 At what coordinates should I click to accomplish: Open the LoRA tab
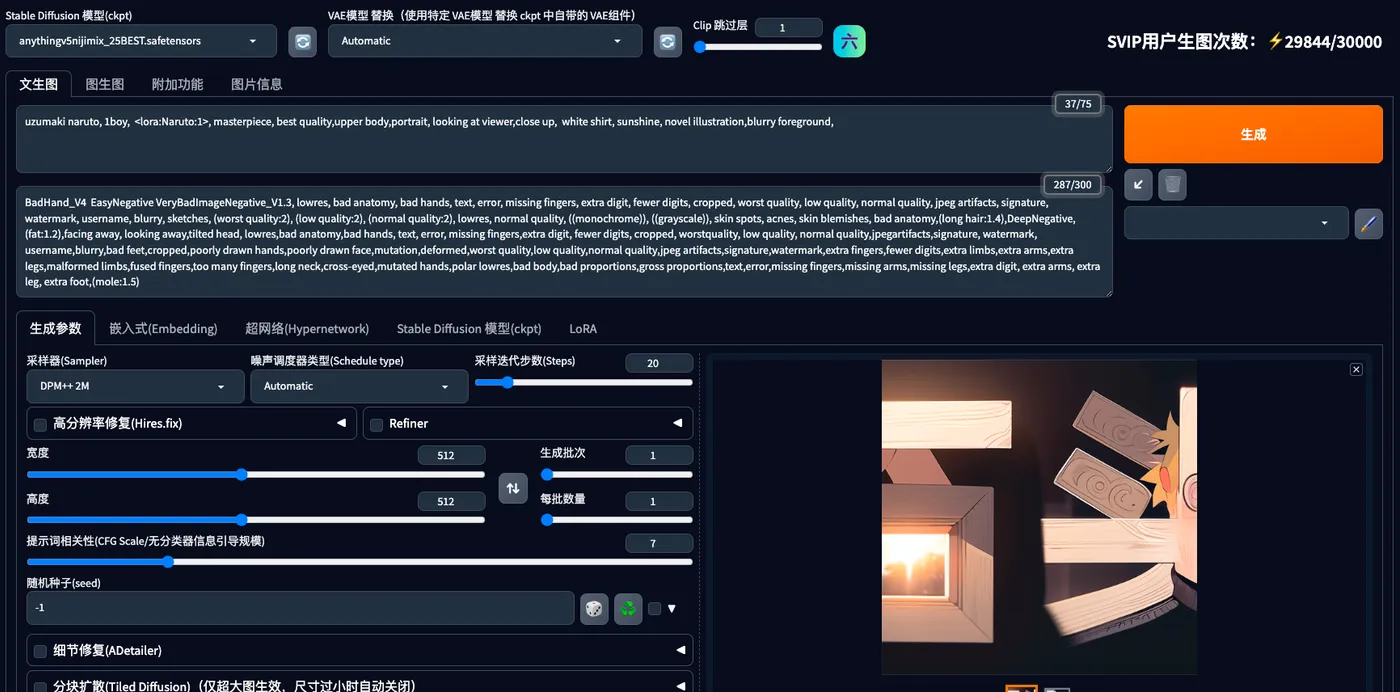pyautogui.click(x=583, y=329)
